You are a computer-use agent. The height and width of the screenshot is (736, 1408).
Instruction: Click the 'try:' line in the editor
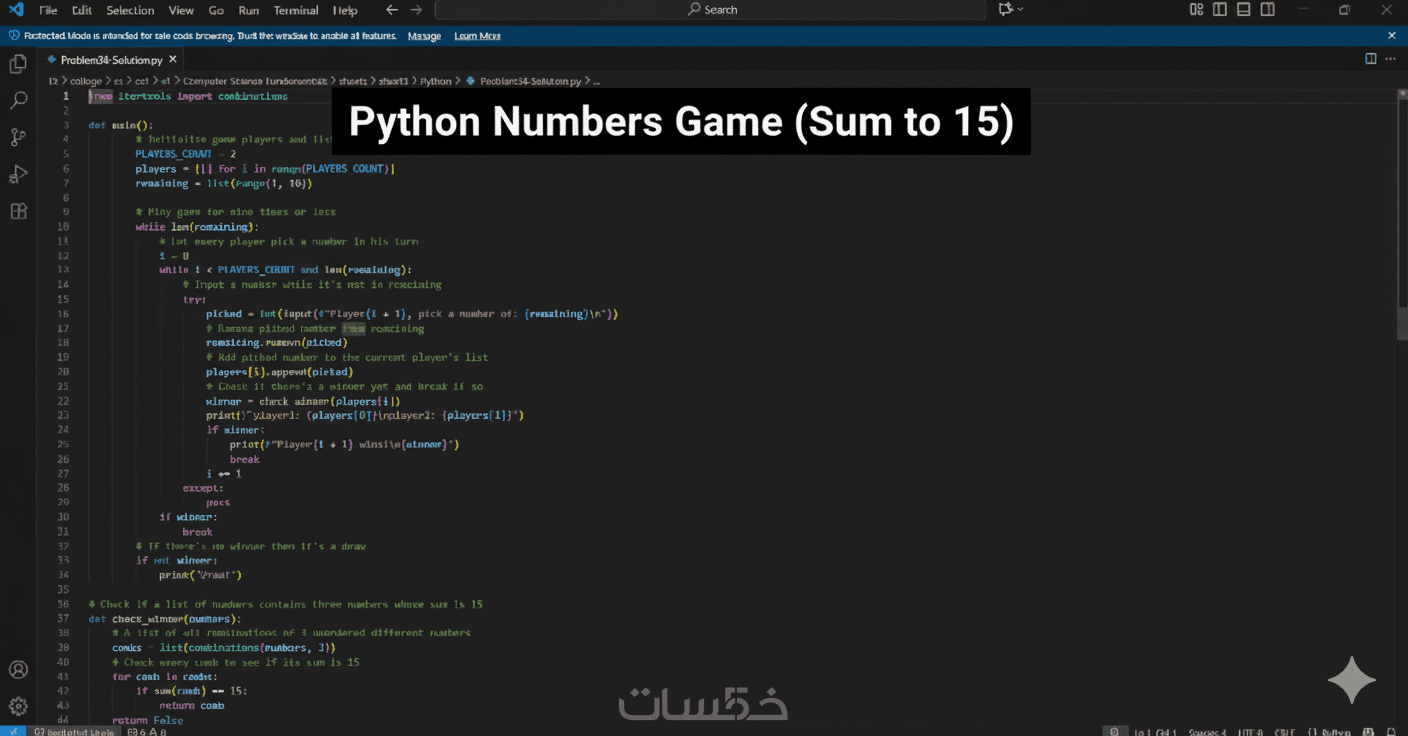pos(194,299)
